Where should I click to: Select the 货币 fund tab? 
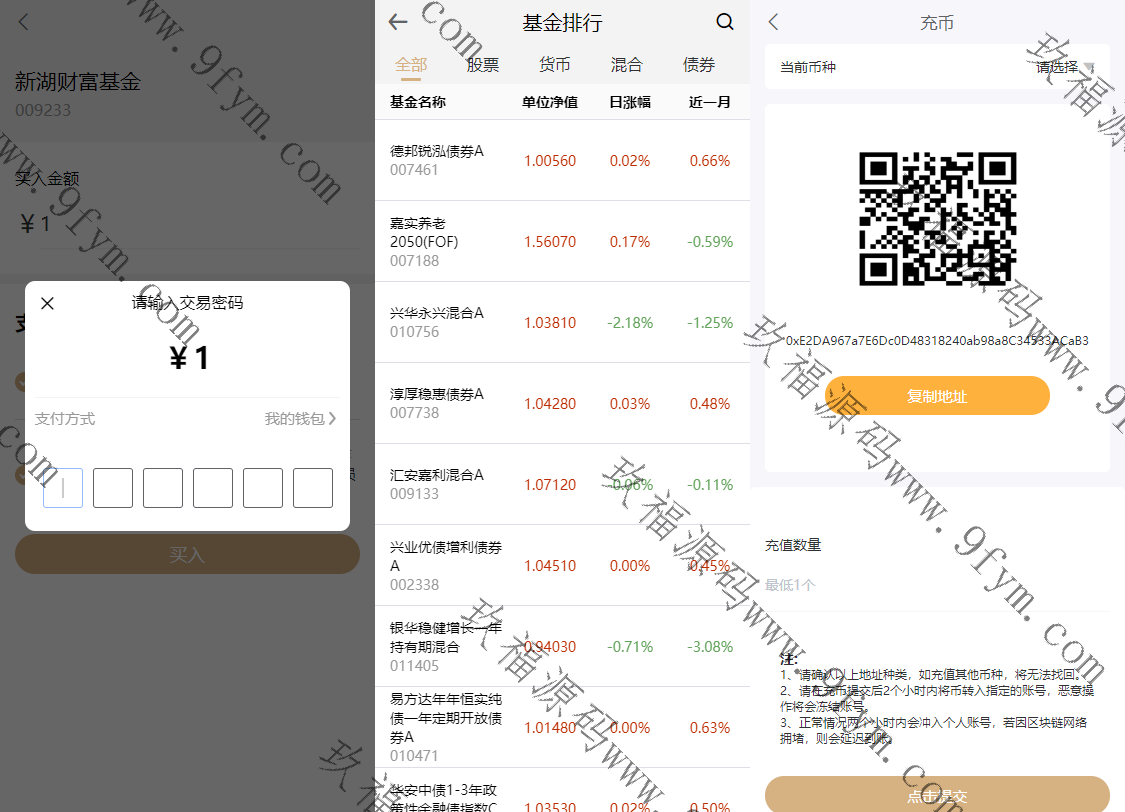[555, 65]
